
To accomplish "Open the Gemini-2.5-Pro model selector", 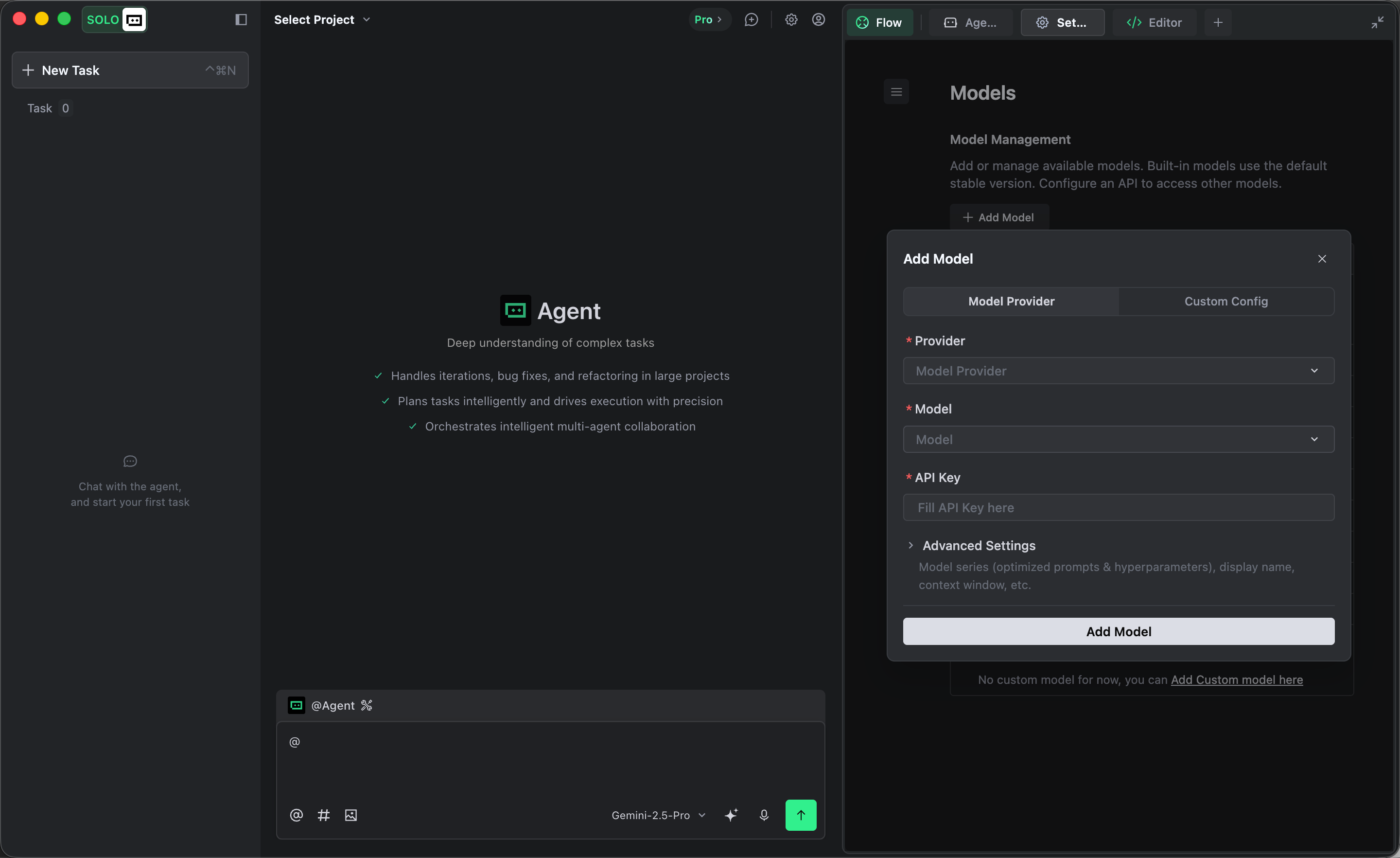I will pyautogui.click(x=658, y=815).
